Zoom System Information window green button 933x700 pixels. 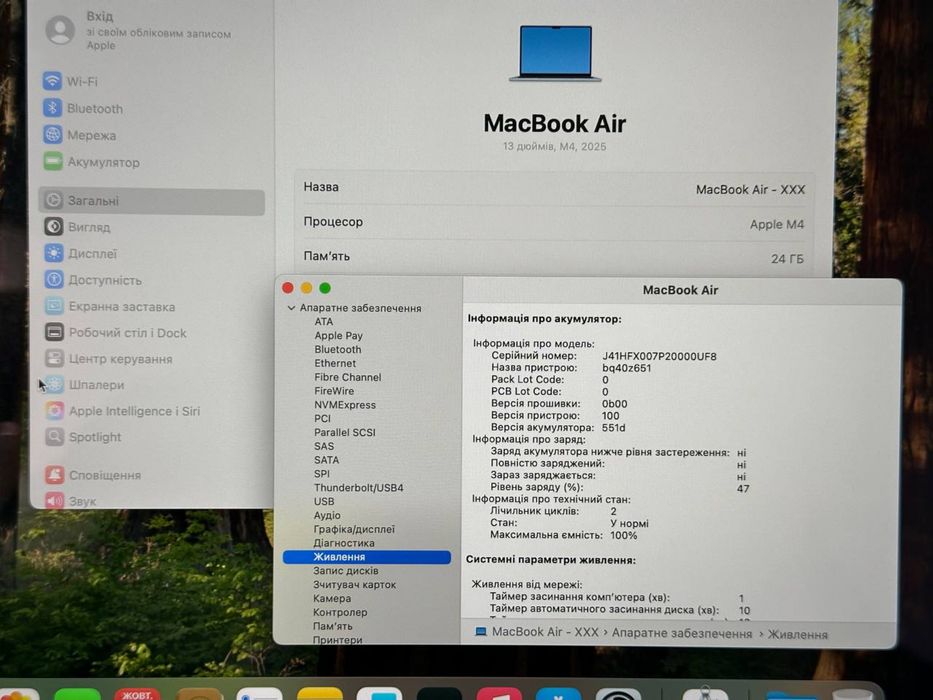tap(325, 288)
